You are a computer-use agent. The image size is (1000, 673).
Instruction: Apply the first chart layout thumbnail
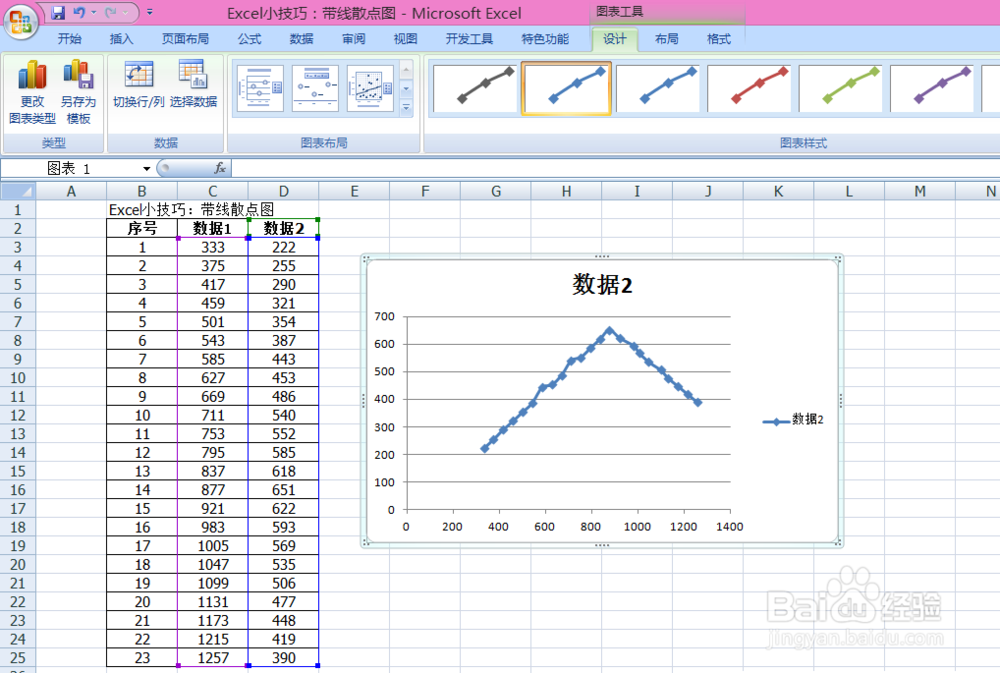point(260,88)
